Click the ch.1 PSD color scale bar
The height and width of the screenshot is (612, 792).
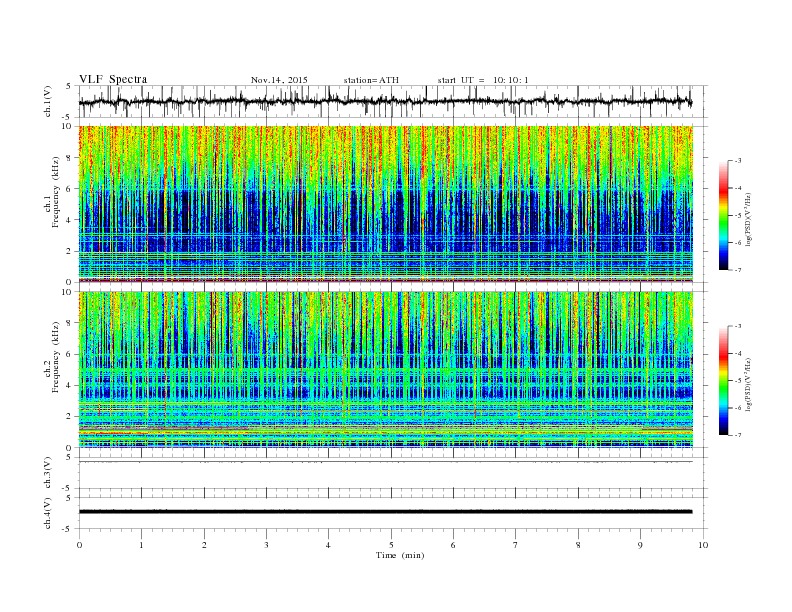pyautogui.click(x=724, y=215)
